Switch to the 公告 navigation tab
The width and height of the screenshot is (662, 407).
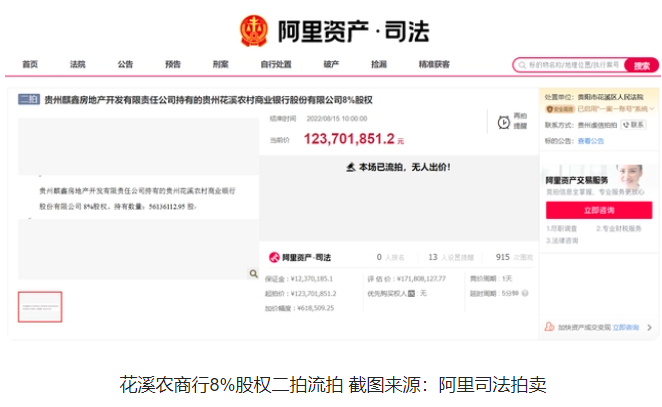[x=125, y=64]
